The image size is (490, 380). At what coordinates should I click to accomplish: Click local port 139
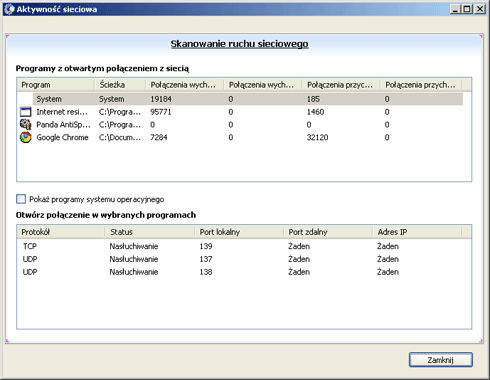[x=206, y=246]
